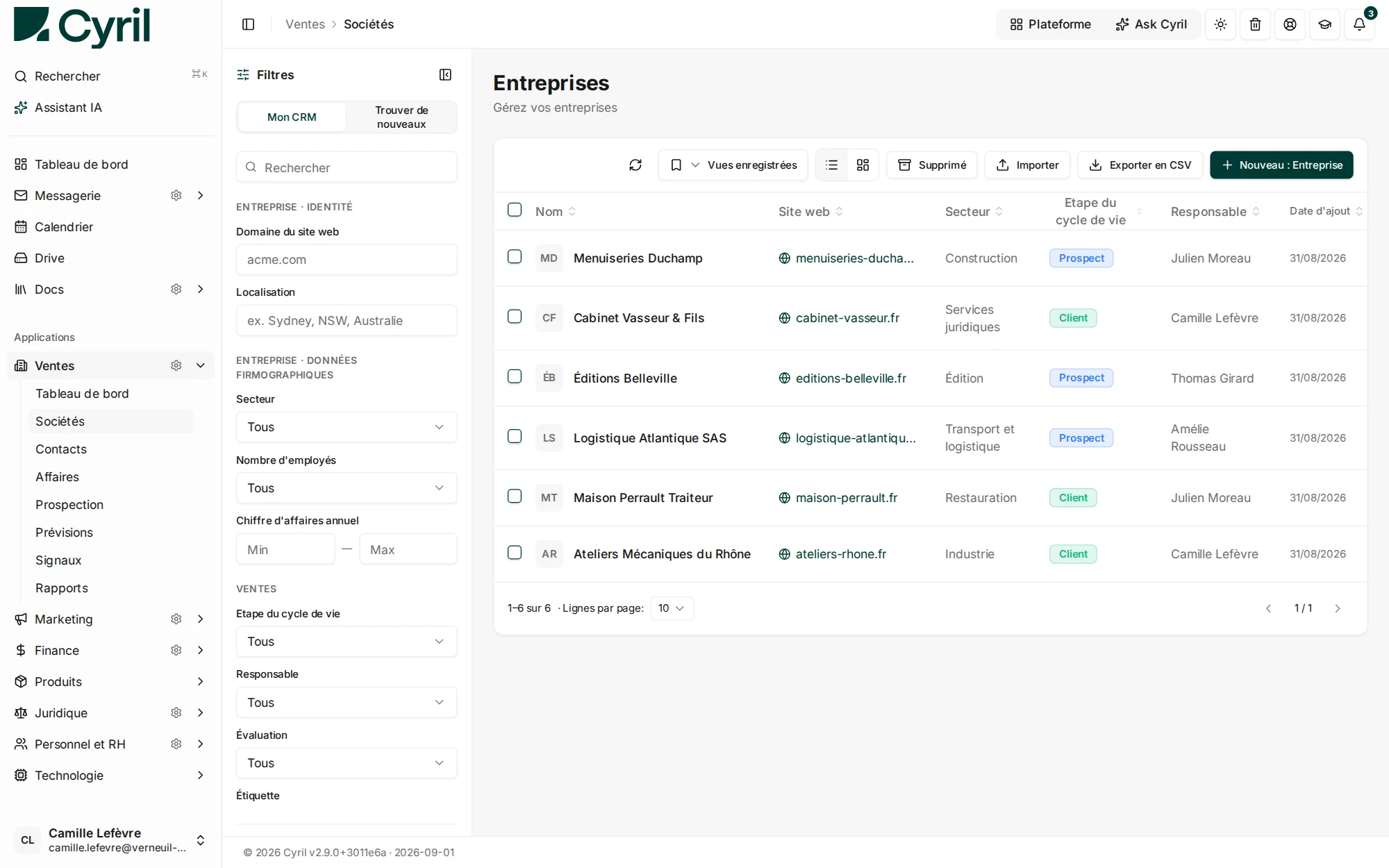Viewport: 1389px width, 868px height.
Task: Open the Évaluation filter dropdown
Action: point(347,764)
